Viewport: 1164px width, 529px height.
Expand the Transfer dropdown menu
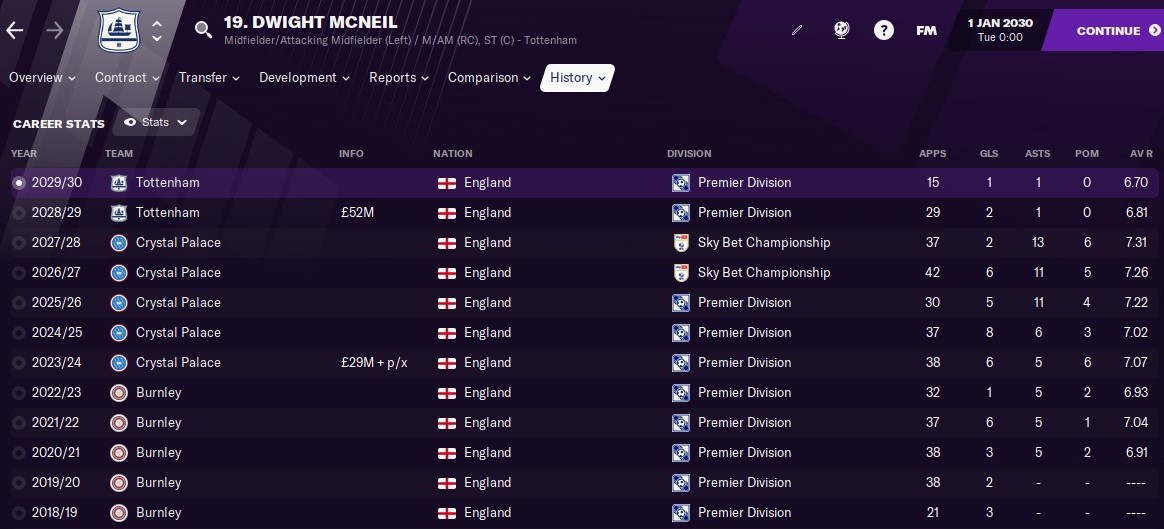pos(209,78)
